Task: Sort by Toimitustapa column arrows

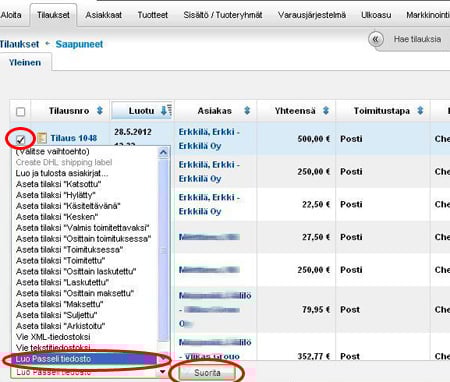Action: [420, 110]
